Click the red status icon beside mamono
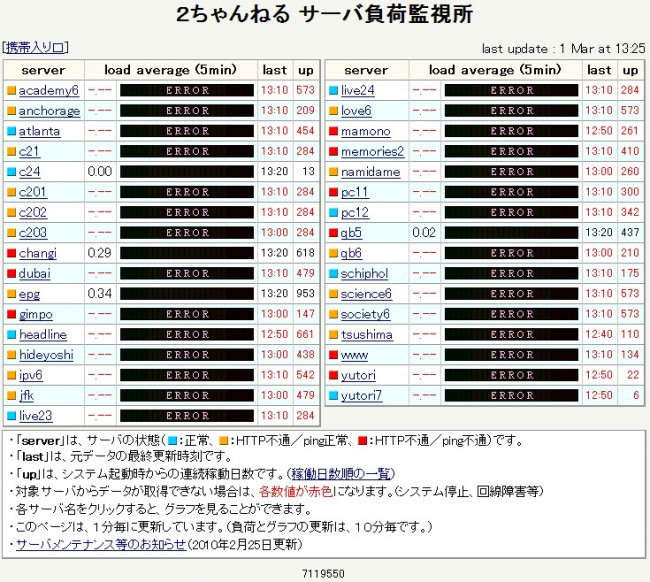 (333, 131)
